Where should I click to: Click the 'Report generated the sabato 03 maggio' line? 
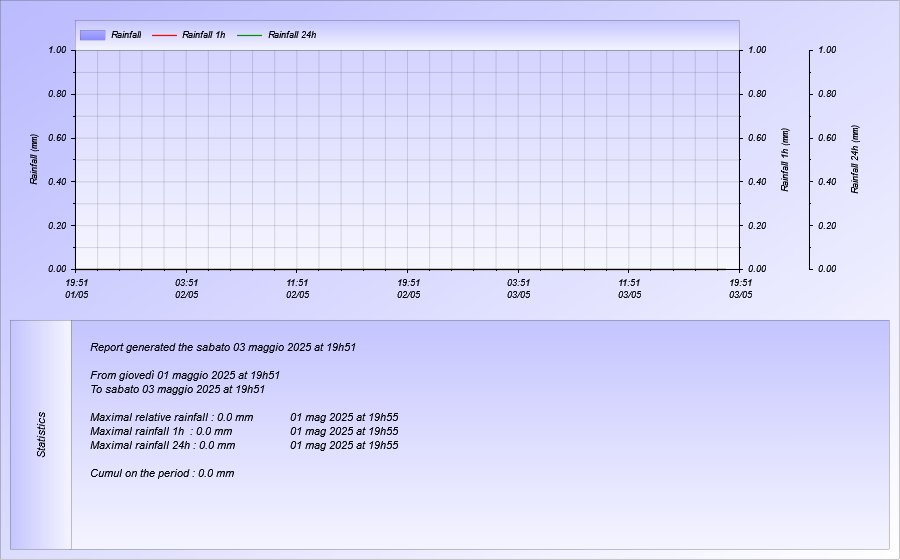pyautogui.click(x=223, y=347)
